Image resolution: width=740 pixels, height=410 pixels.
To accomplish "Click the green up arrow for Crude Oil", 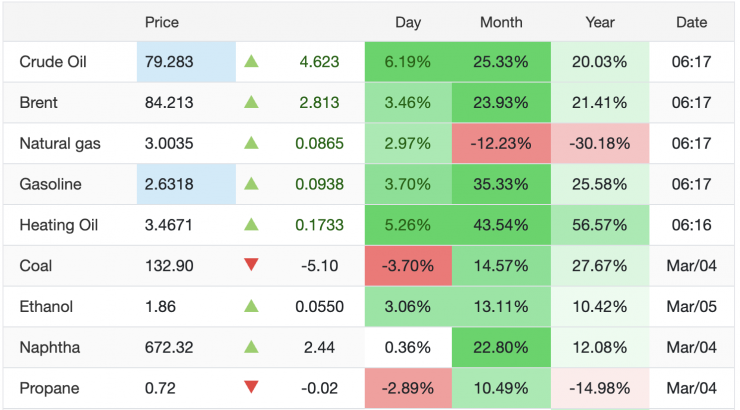I will click(x=252, y=62).
